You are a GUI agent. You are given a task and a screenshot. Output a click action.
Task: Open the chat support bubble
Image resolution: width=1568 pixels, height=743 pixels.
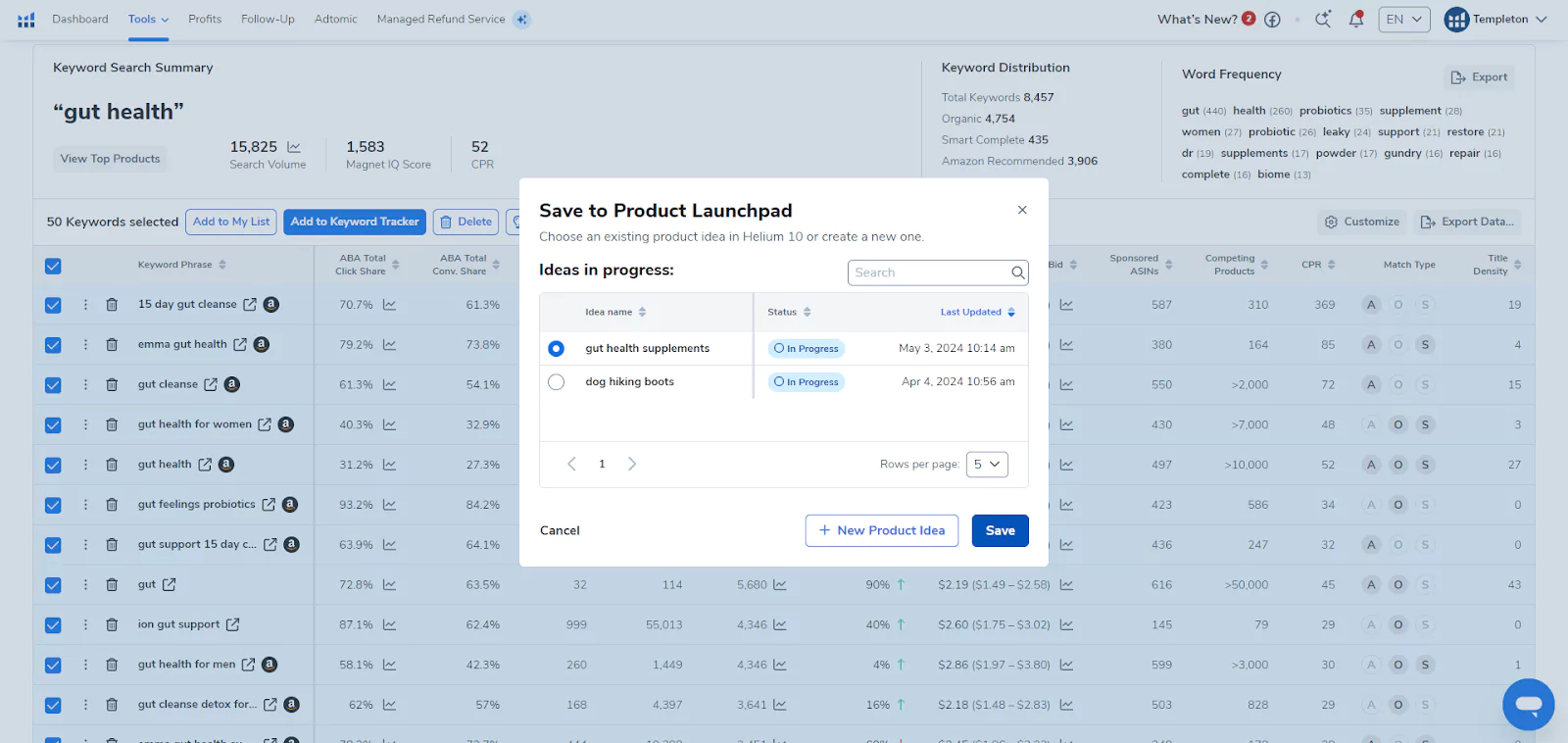1528,705
